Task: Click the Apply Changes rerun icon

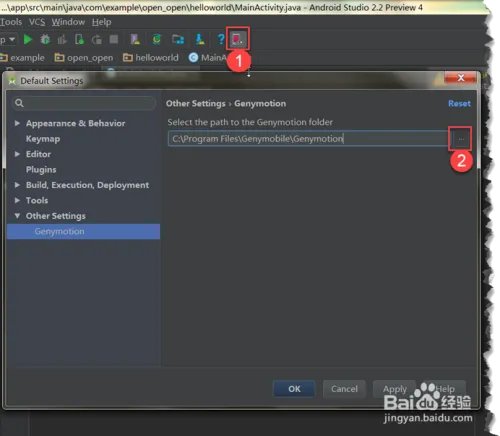Action: tap(96, 40)
